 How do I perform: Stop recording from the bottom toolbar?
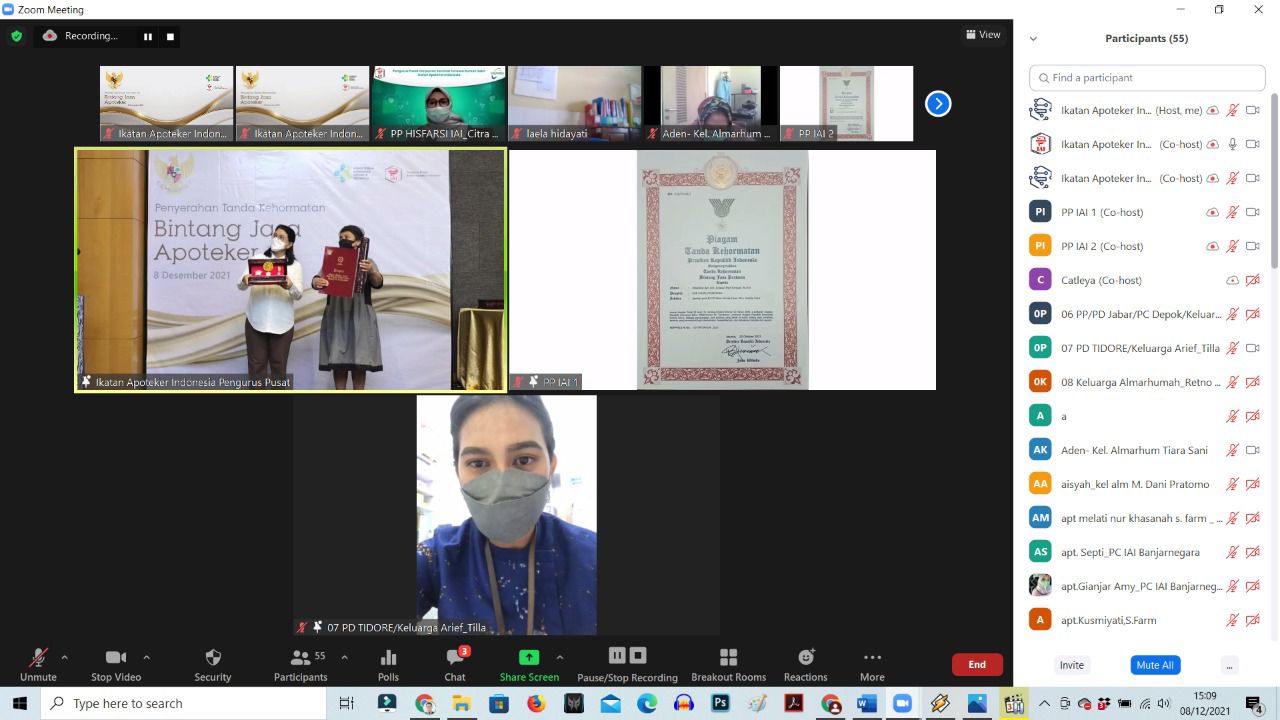coord(638,656)
